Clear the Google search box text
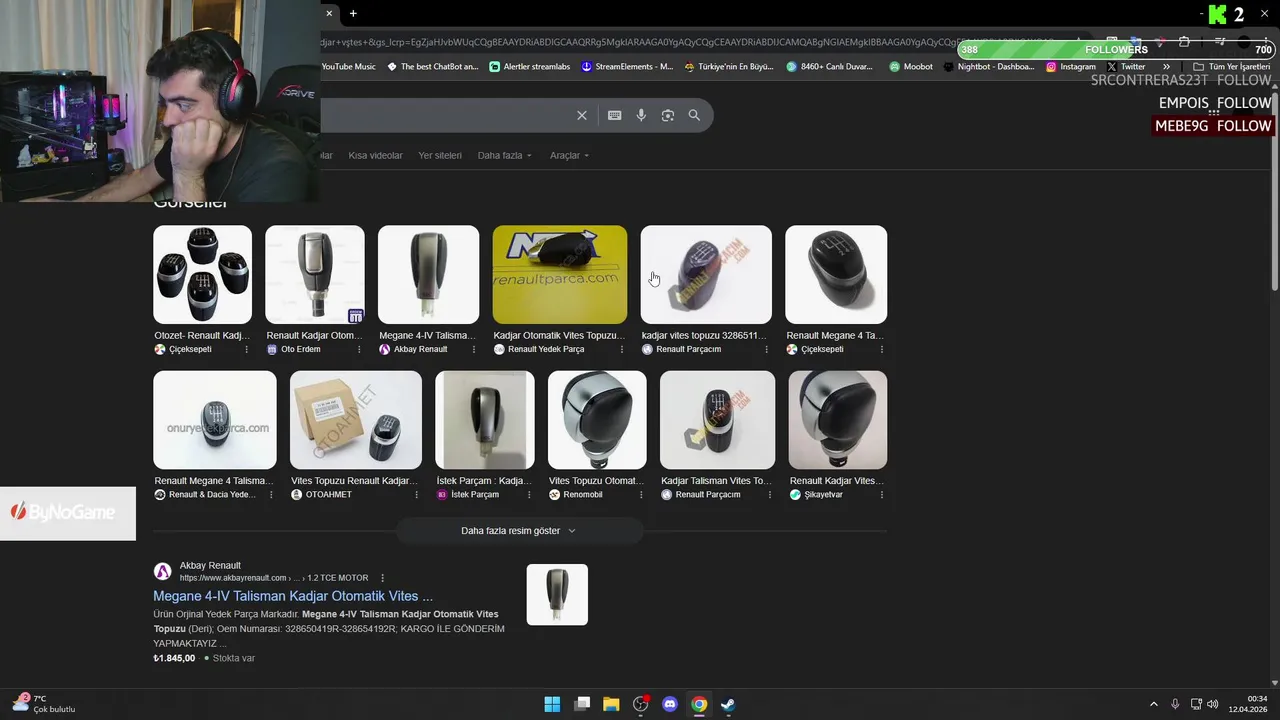The height and width of the screenshot is (720, 1280). click(582, 115)
